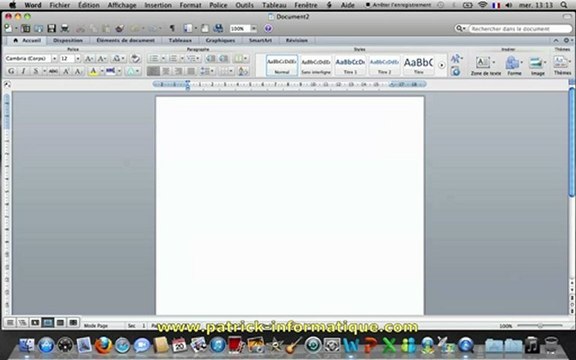Image resolution: width=576 pixels, height=360 pixels.
Task: Click the Spotlight magnifier in menu bar
Action: [x=564, y=5]
